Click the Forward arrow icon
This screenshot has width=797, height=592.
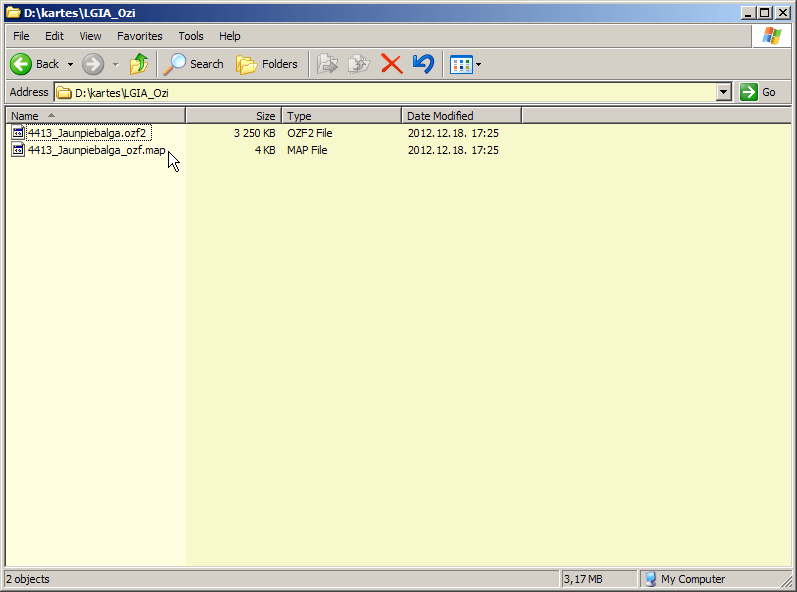pos(93,65)
